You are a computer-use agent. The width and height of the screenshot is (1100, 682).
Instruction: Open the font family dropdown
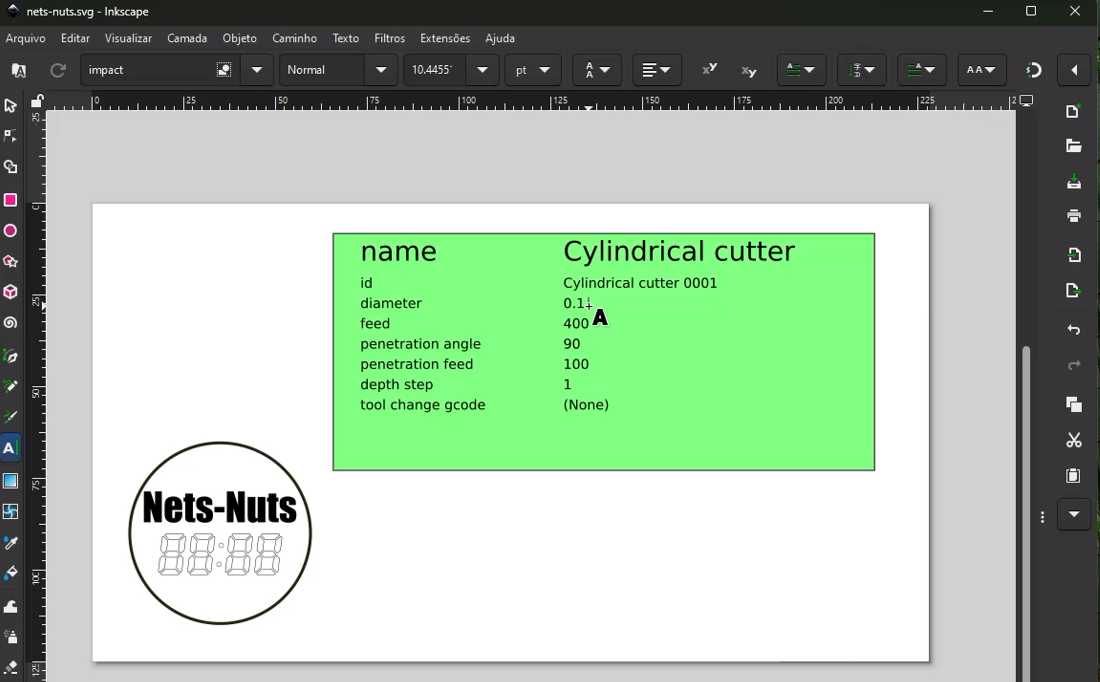pos(257,70)
